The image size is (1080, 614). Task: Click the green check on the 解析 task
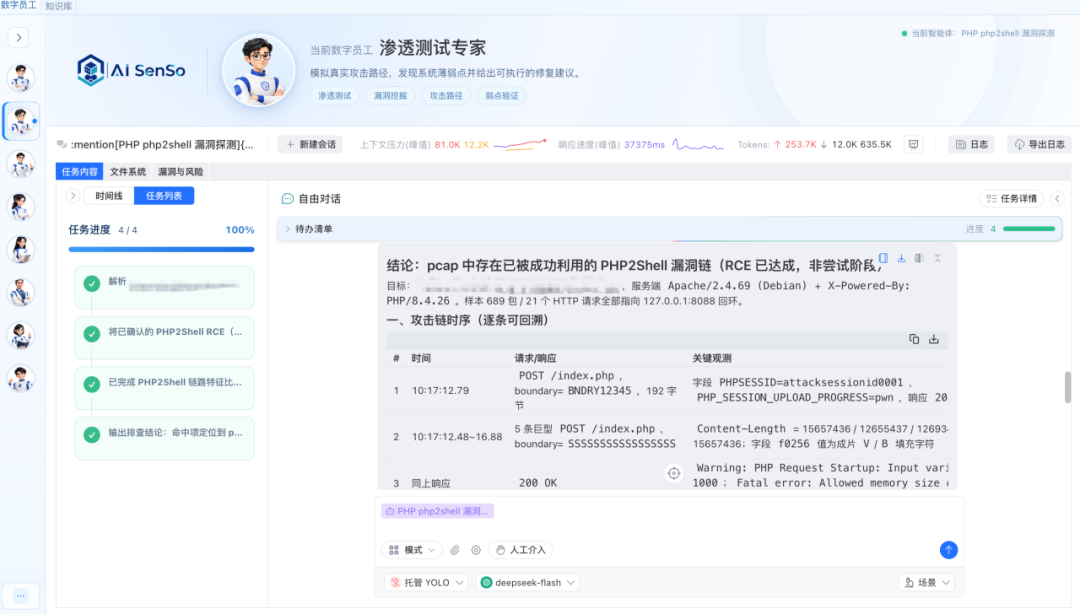[x=92, y=283]
